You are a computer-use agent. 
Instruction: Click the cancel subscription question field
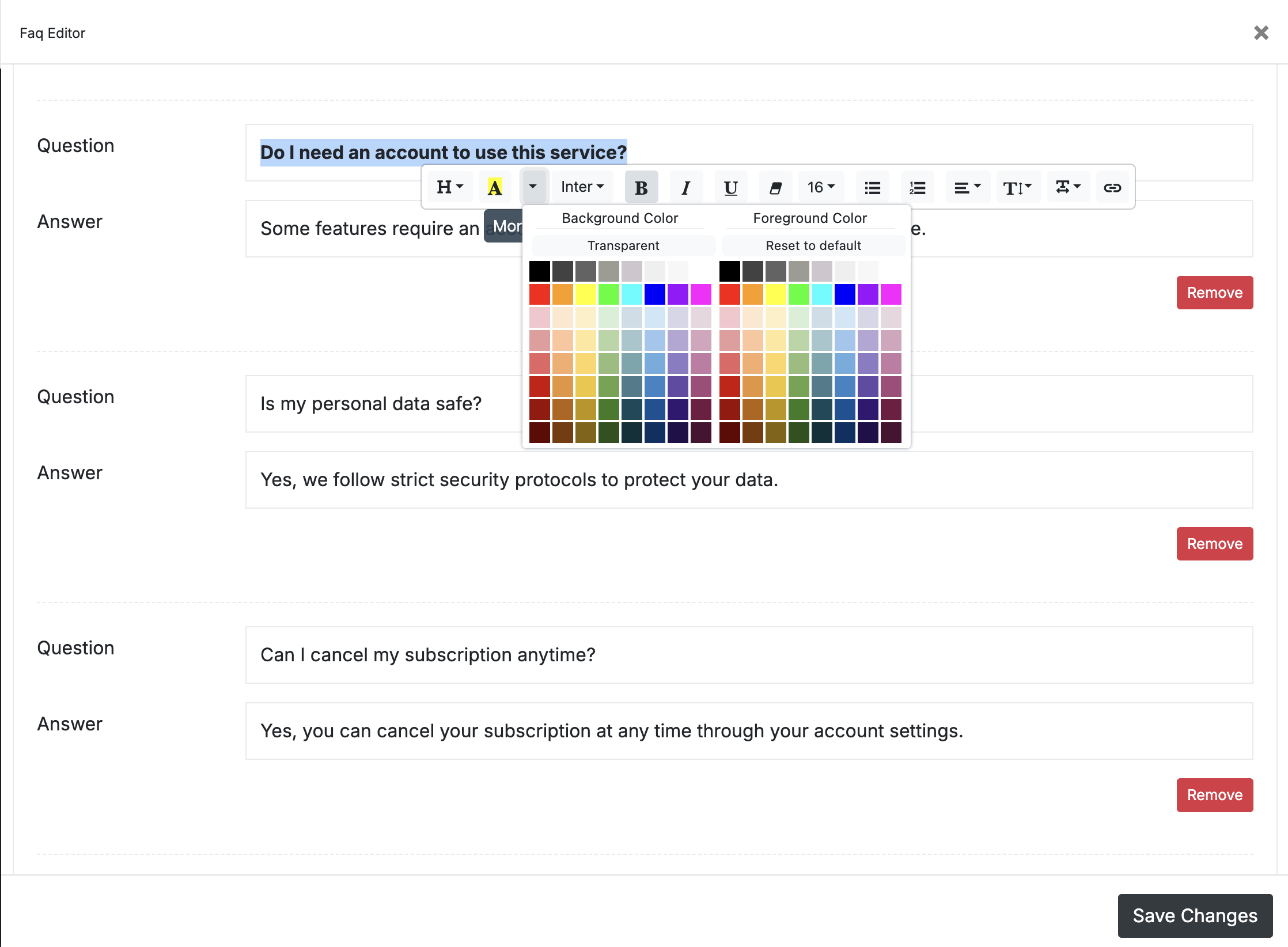[749, 655]
